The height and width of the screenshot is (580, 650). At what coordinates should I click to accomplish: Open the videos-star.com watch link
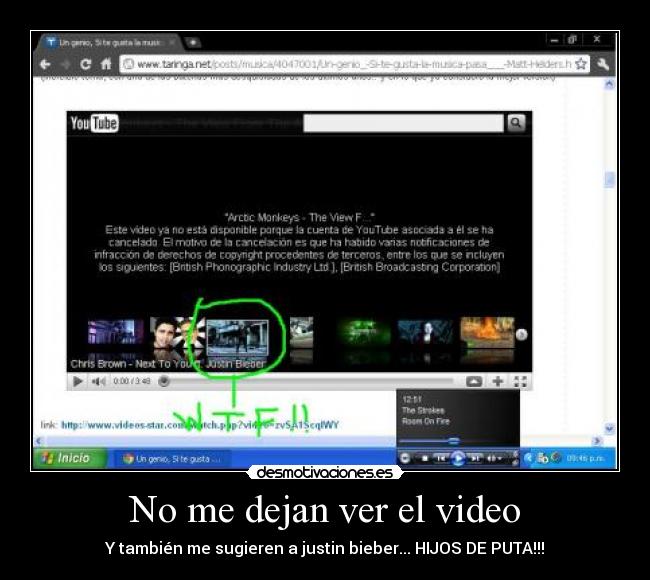click(200, 425)
